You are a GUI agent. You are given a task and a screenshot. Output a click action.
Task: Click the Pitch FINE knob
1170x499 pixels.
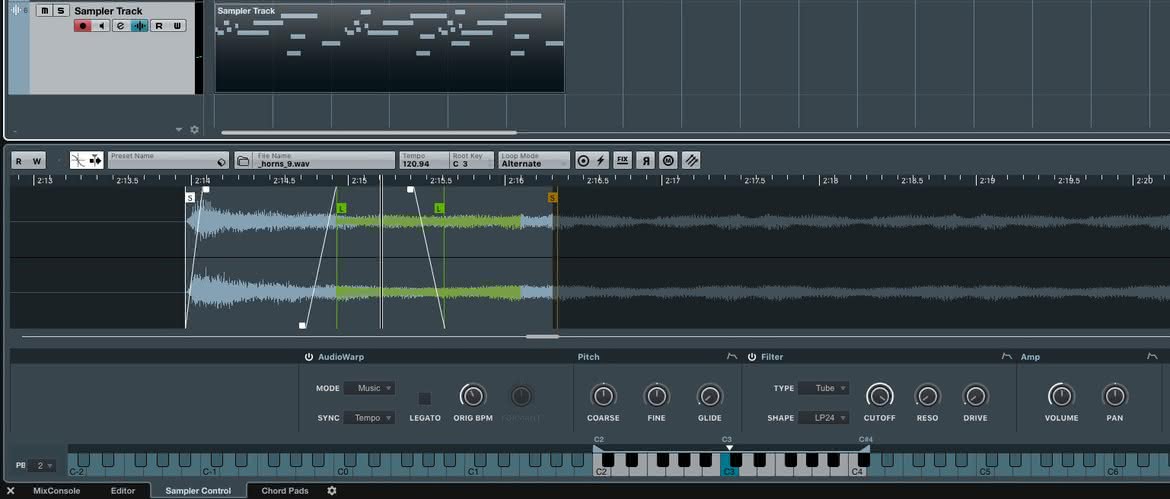coord(657,395)
